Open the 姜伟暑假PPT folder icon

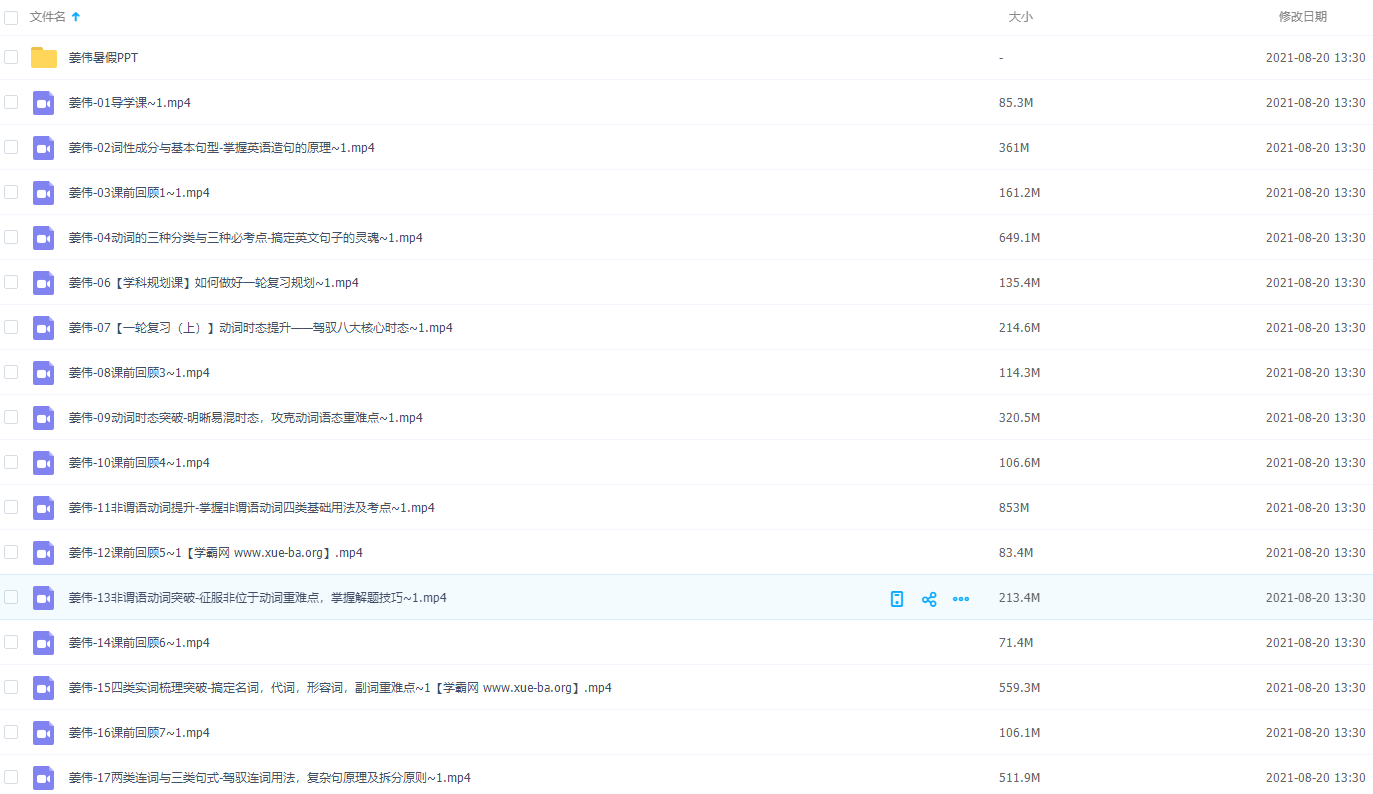coord(44,58)
